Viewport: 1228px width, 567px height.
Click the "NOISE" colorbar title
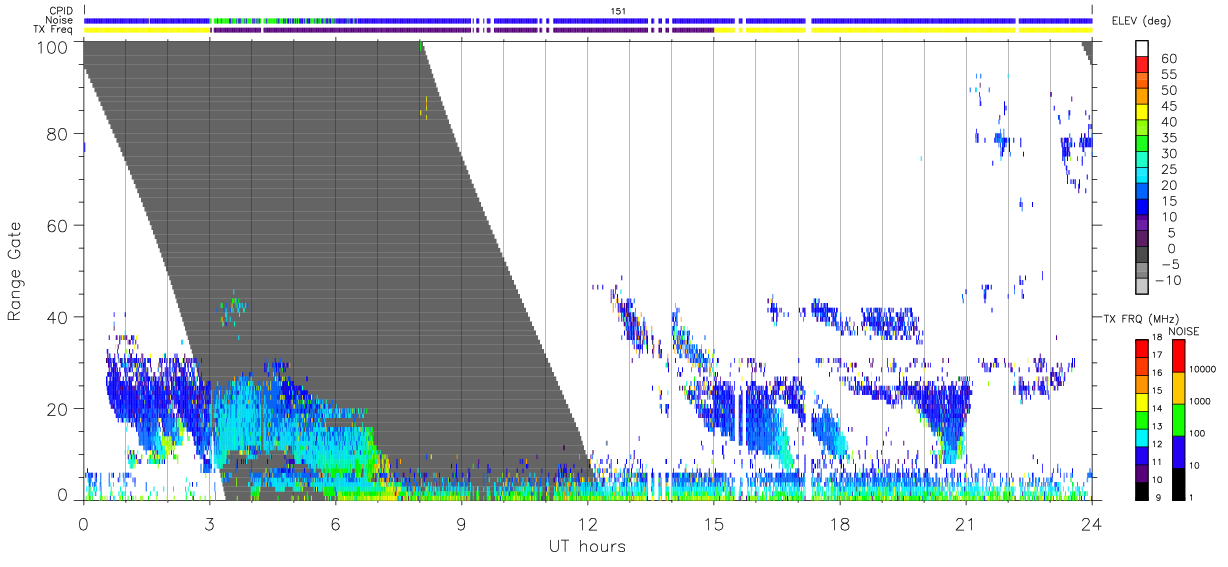click(1184, 331)
